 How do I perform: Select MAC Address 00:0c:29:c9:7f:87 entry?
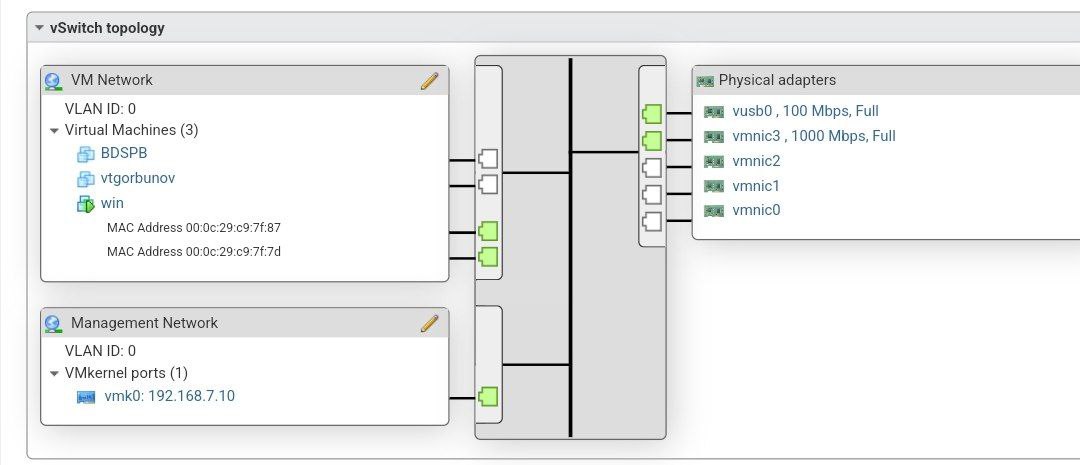click(x=193, y=228)
